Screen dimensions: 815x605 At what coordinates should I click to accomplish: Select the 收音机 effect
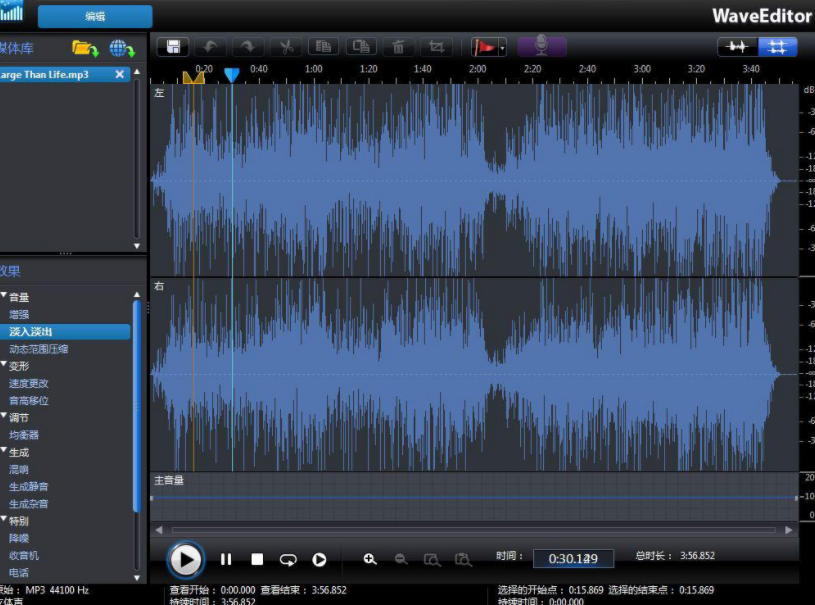[x=24, y=555]
